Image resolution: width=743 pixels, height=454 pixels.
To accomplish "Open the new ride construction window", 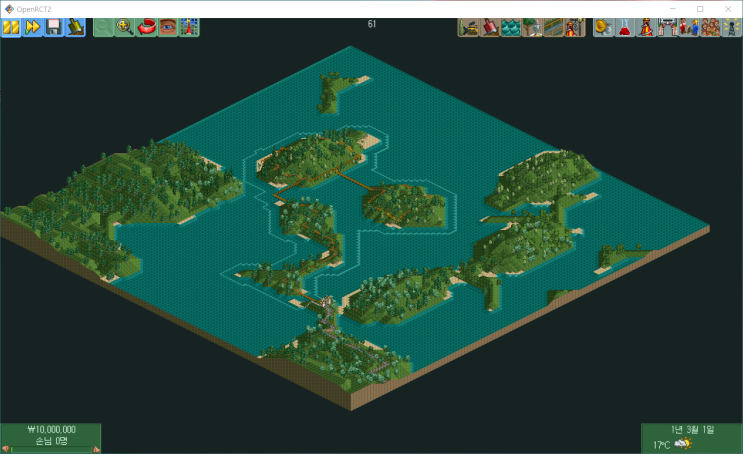I will coord(575,27).
